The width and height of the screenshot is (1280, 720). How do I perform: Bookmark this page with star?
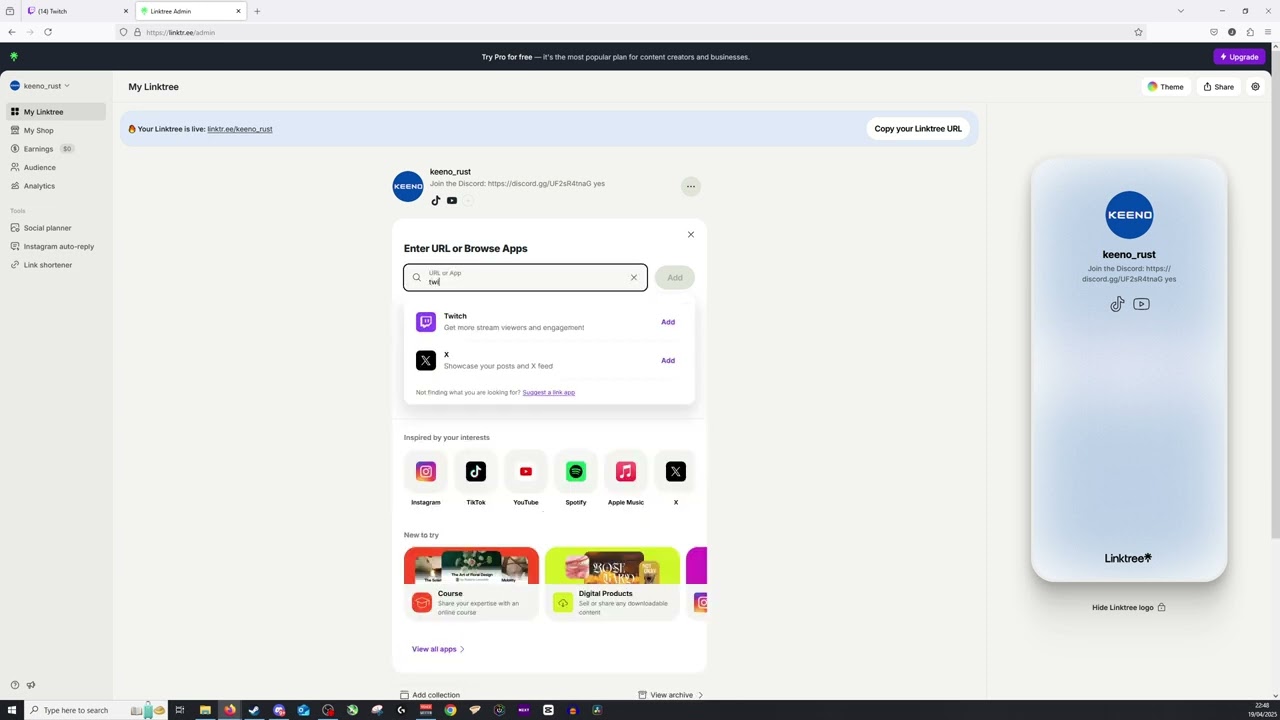pos(1138,32)
